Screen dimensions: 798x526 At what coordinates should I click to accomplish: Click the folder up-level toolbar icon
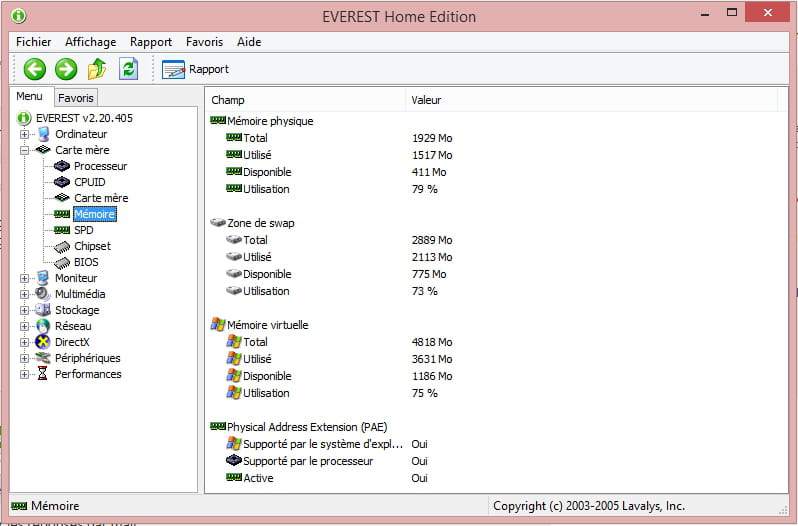pos(97,69)
